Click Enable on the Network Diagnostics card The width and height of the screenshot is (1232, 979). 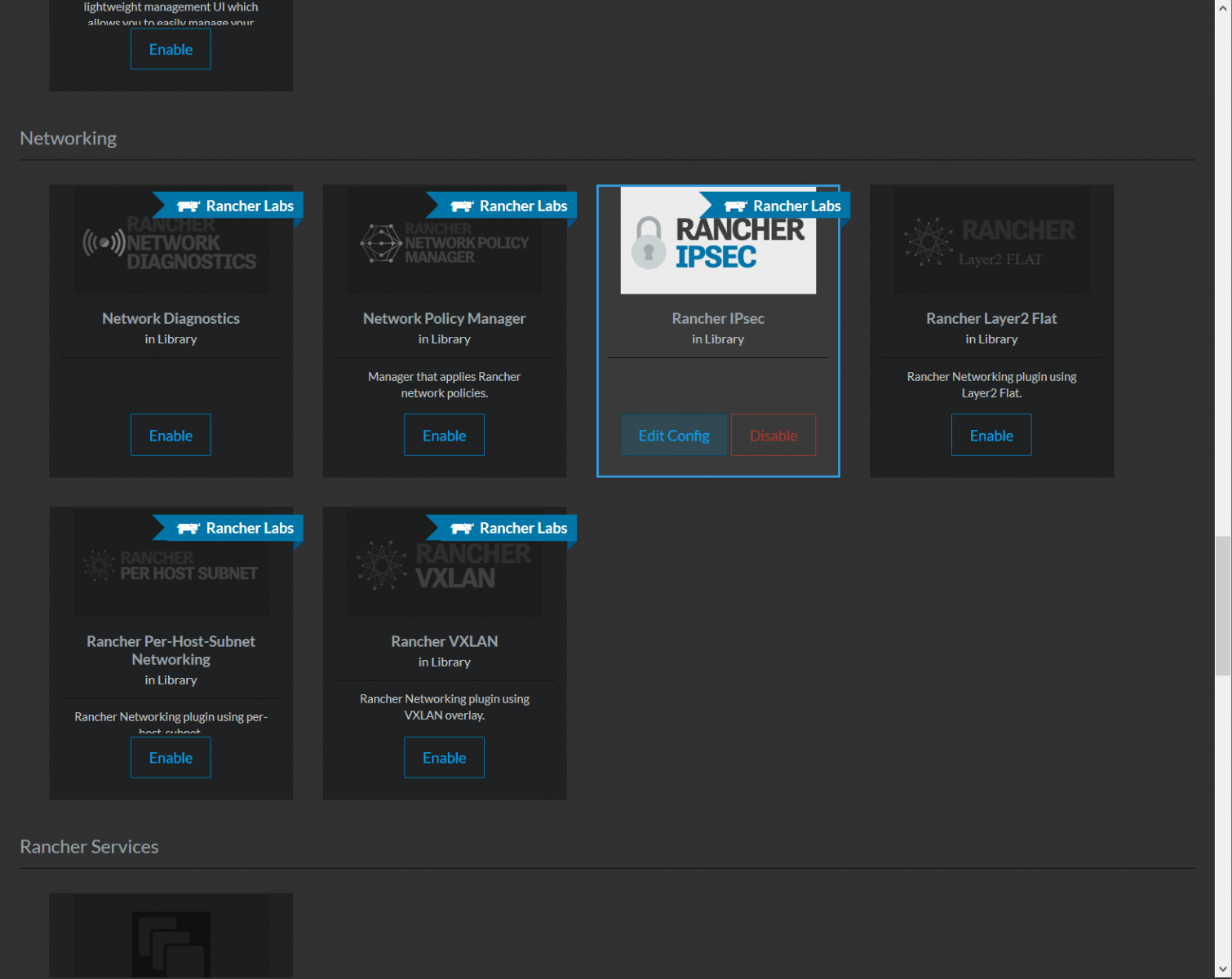point(171,435)
